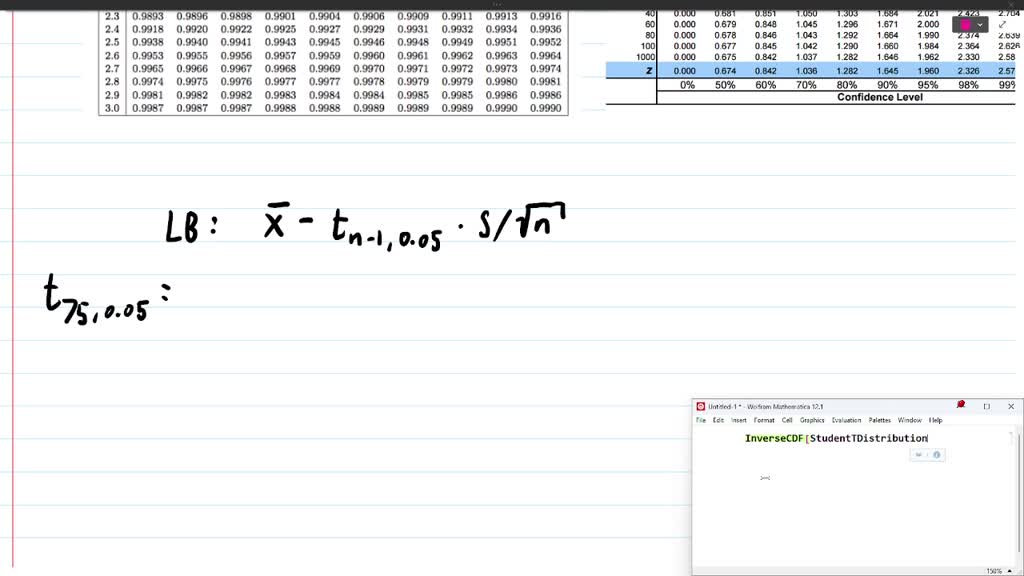This screenshot has height=576, width=1024.
Task: Open the Help menu in Mathematica
Action: coord(937,419)
